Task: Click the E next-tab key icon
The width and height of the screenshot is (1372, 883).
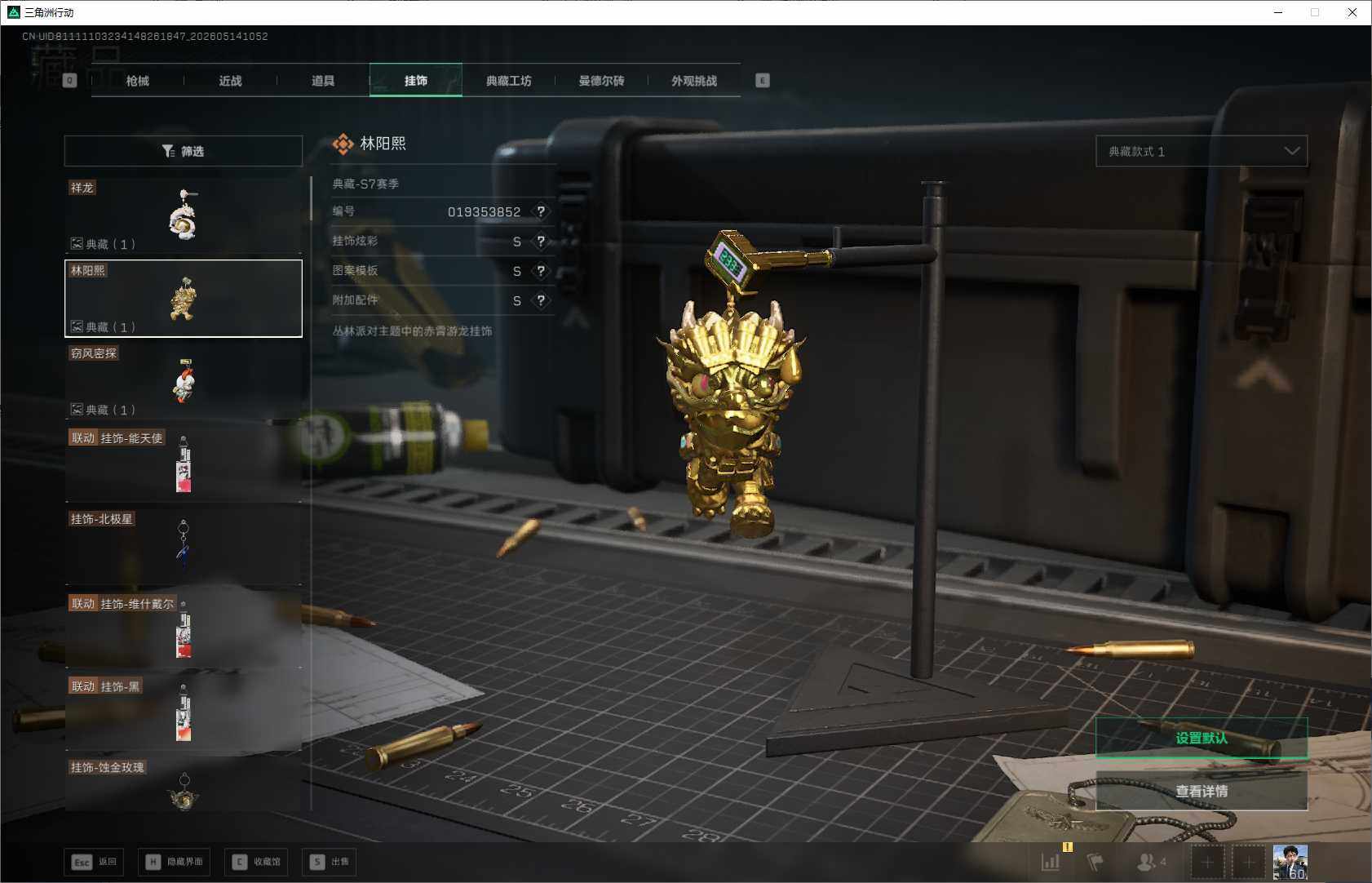Action: coord(763,80)
